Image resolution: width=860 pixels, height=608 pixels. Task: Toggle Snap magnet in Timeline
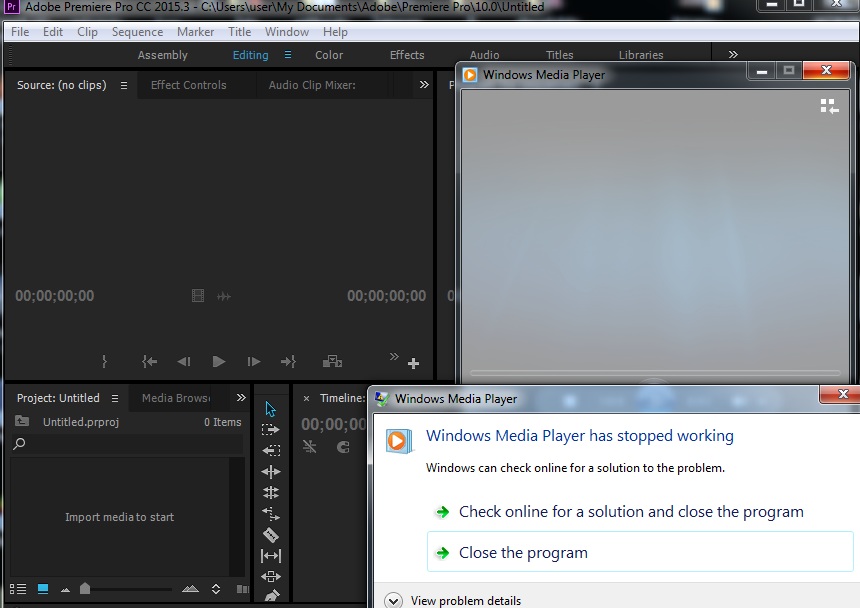pyautogui.click(x=343, y=448)
